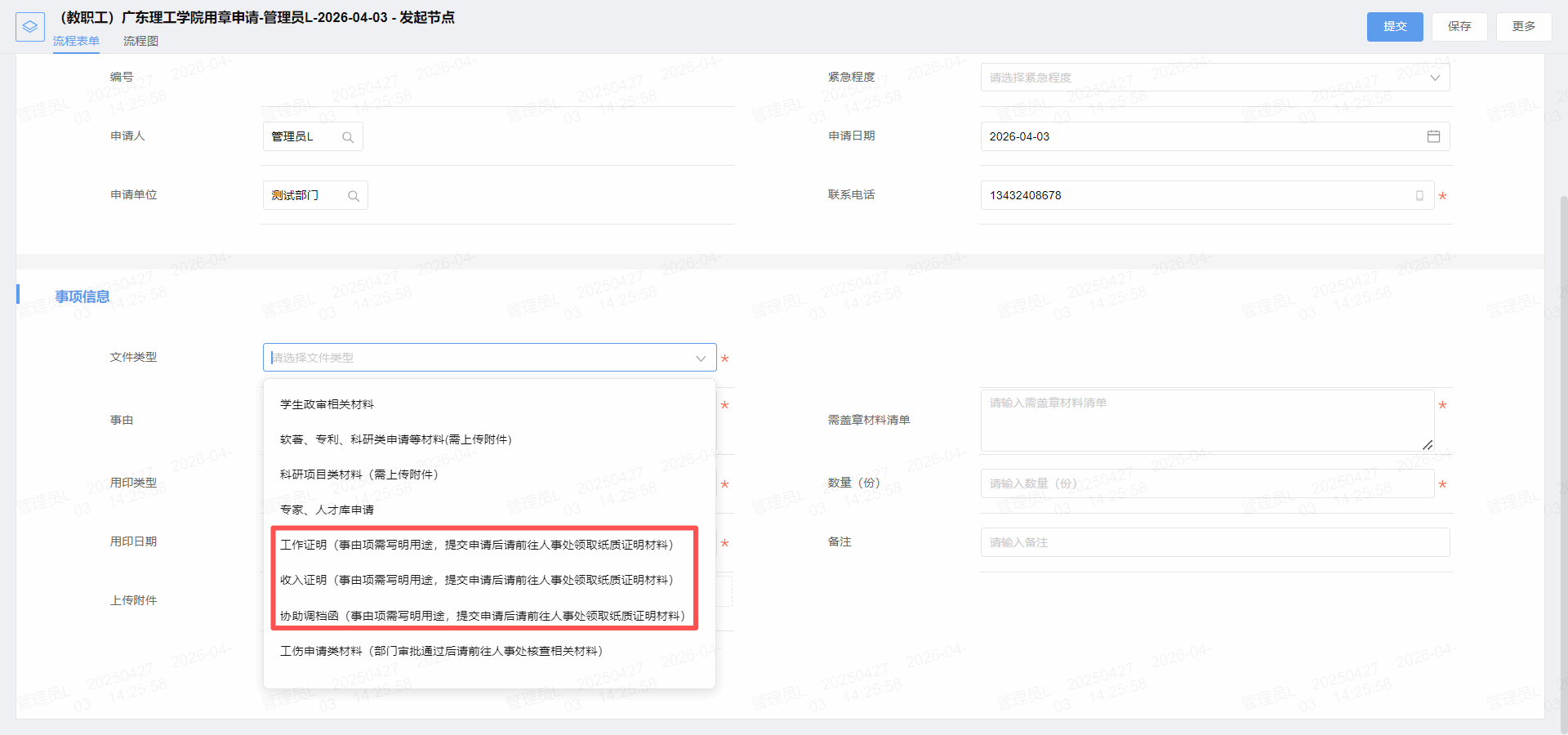This screenshot has height=735, width=1568.
Task: Click the workflow layers icon in header
Action: point(30,27)
